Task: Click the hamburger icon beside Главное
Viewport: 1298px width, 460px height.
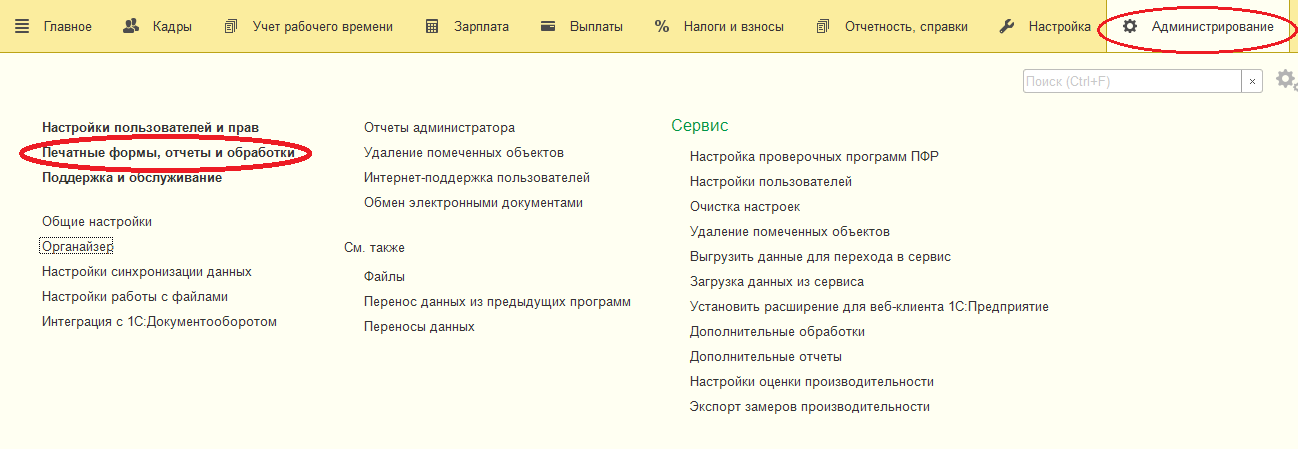Action: click(x=22, y=27)
